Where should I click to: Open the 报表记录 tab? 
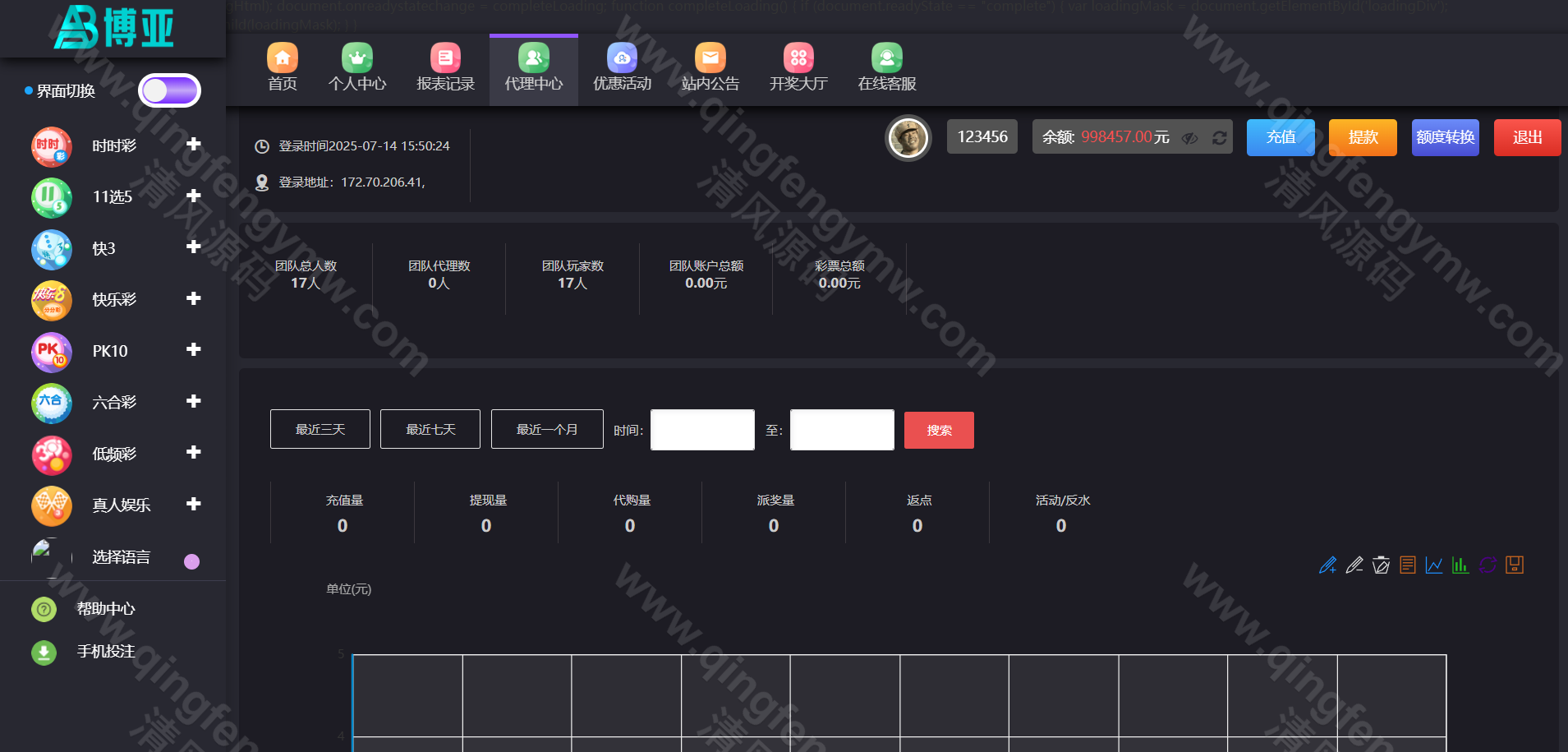pyautogui.click(x=445, y=69)
